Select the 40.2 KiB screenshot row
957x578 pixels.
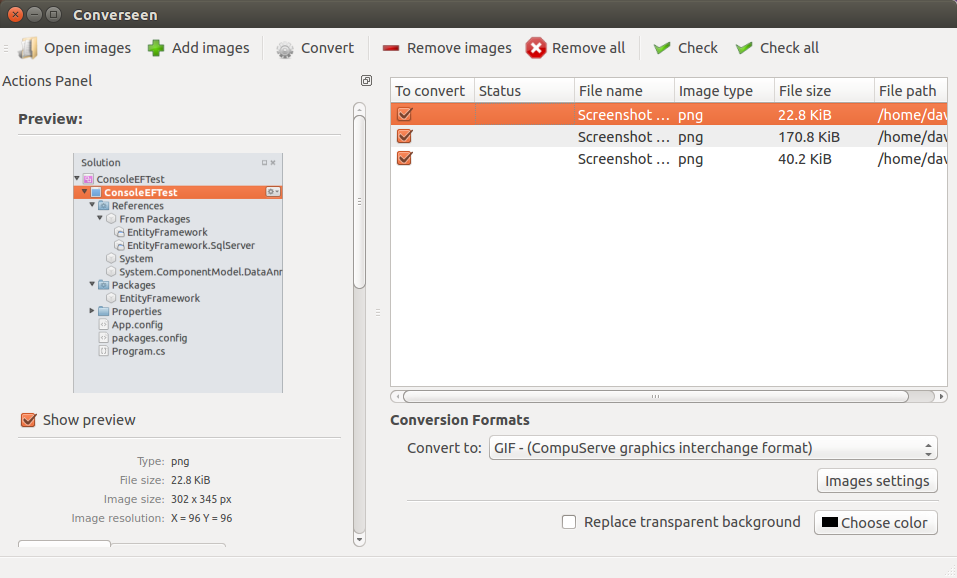669,159
